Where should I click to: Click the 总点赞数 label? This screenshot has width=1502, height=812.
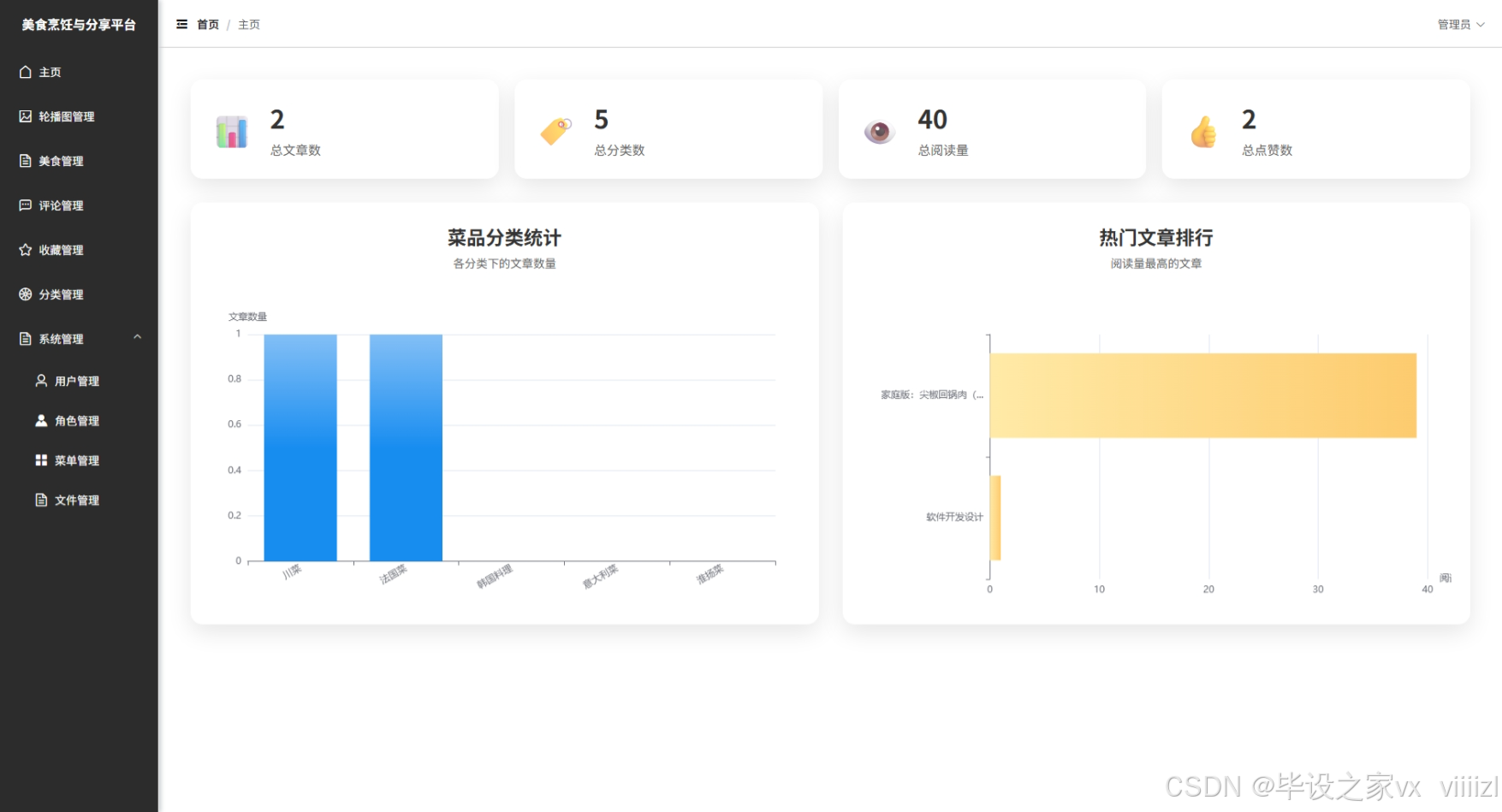tap(1267, 151)
